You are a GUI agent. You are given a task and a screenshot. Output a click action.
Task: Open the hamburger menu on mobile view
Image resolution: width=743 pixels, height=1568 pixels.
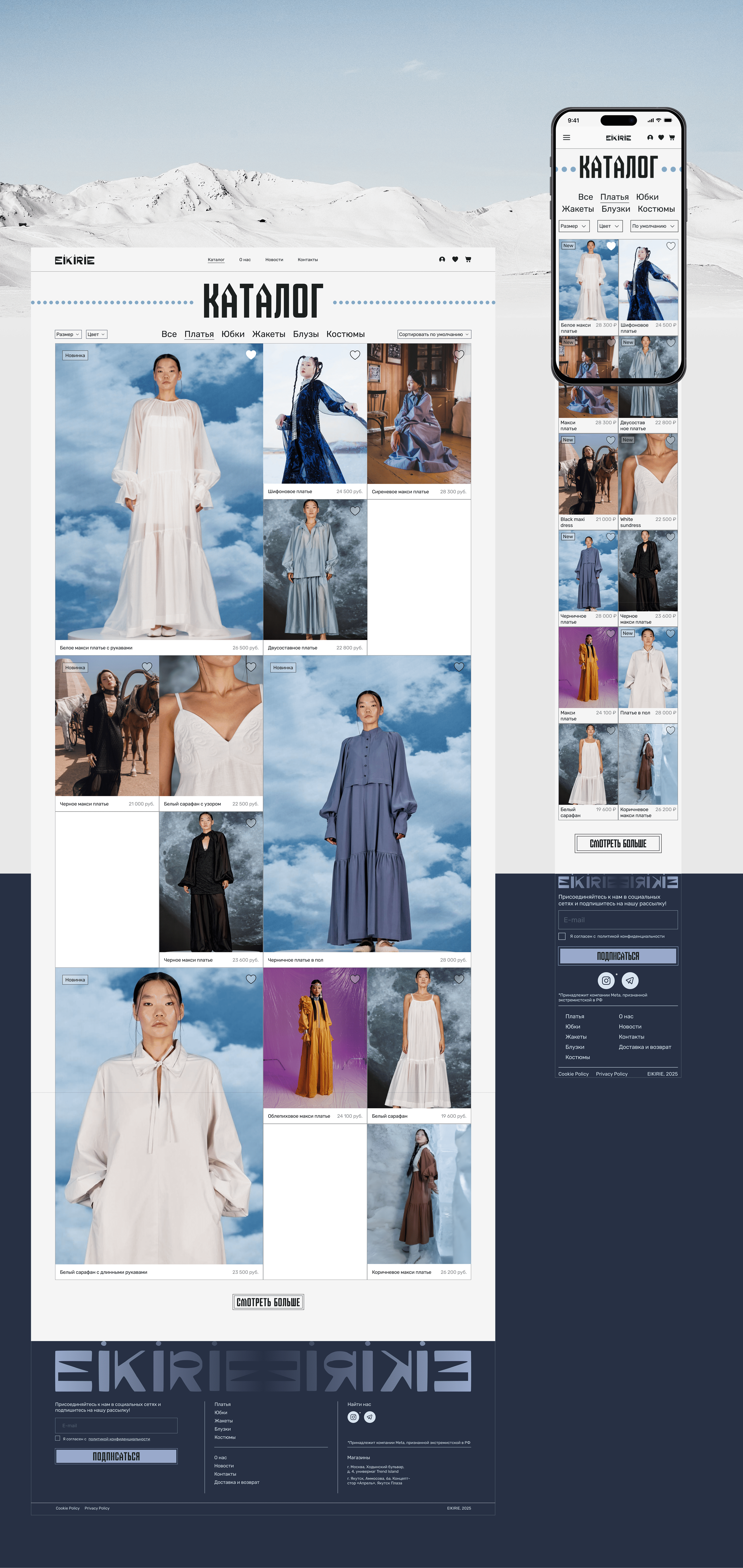[567, 138]
